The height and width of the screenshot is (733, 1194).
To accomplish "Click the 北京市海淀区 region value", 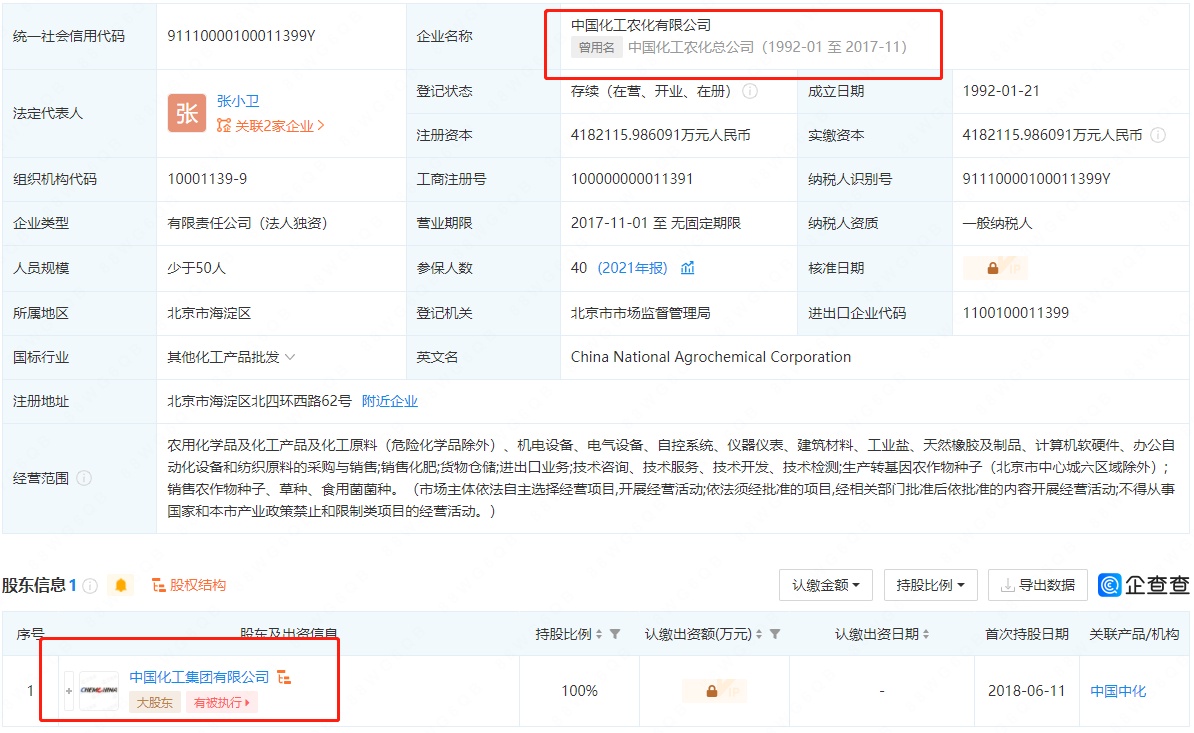I will [209, 313].
